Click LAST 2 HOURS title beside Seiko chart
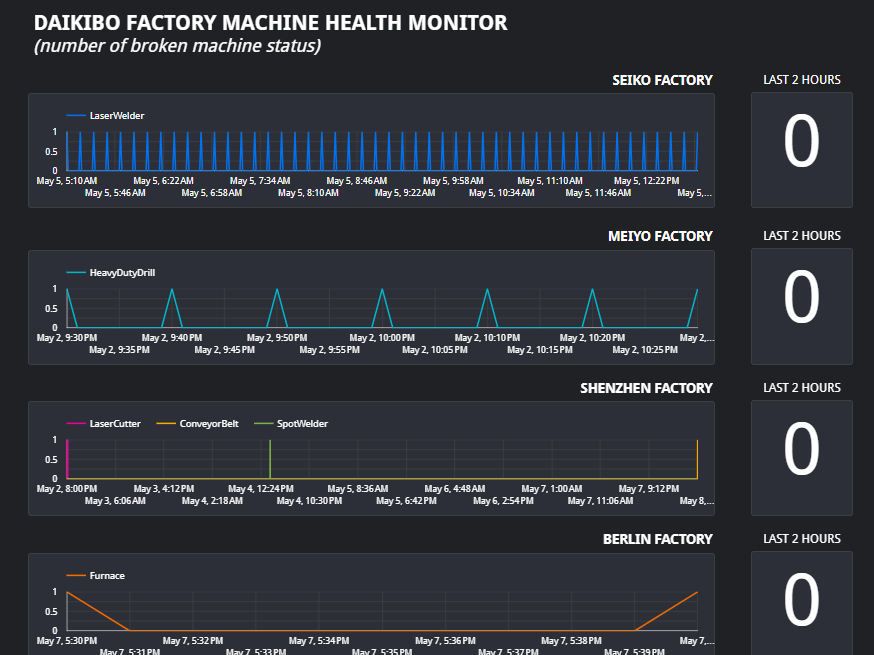874x655 pixels. pyautogui.click(x=801, y=80)
